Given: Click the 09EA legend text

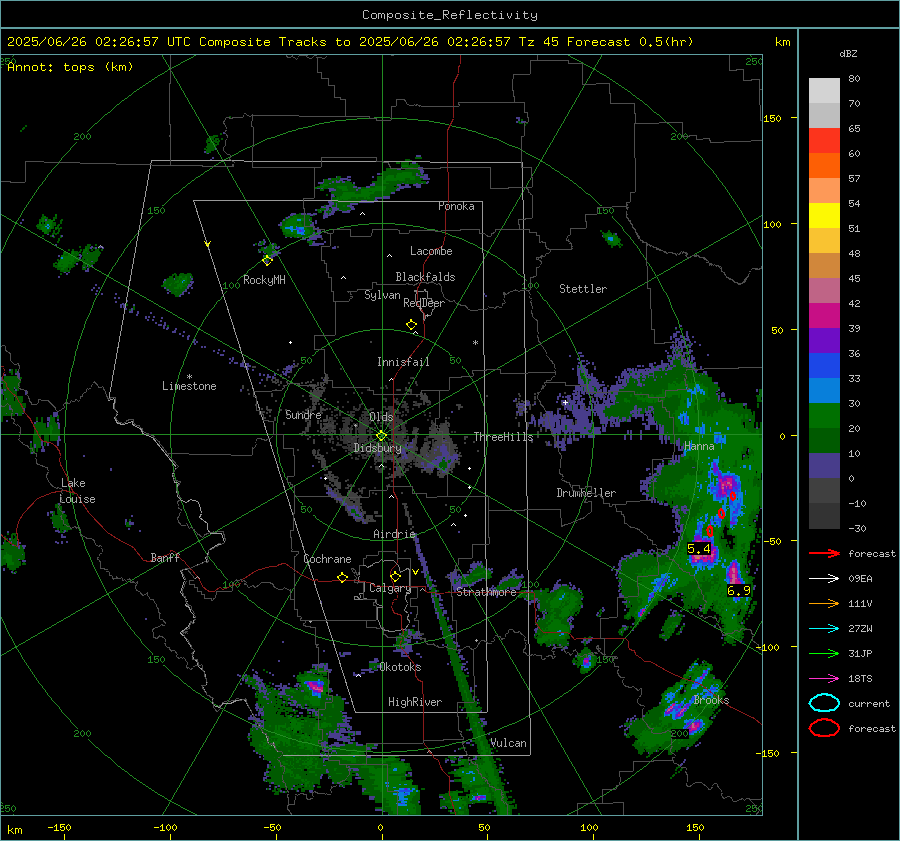Looking at the screenshot, I should pyautogui.click(x=860, y=579).
